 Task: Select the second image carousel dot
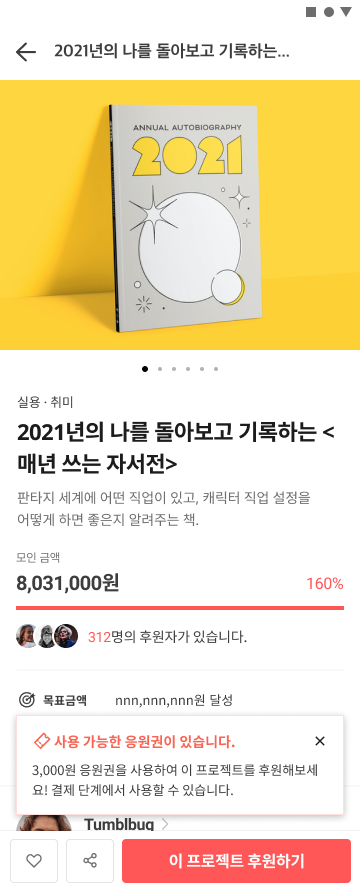(160, 369)
